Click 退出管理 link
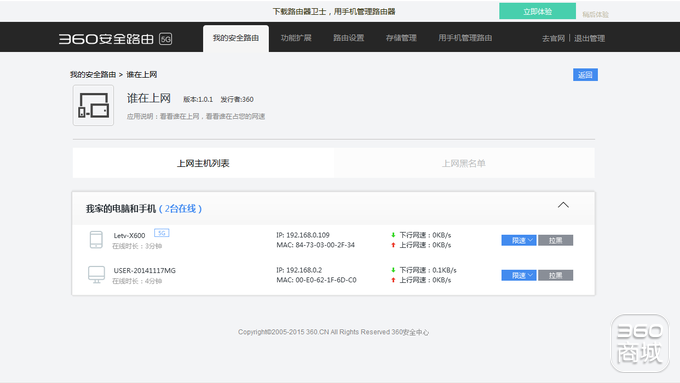Image resolution: width=680 pixels, height=383 pixels. pyautogui.click(x=589, y=39)
